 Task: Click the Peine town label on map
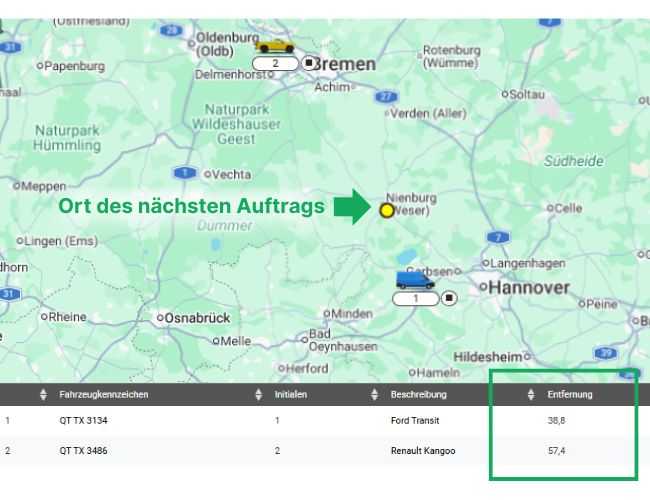[602, 304]
